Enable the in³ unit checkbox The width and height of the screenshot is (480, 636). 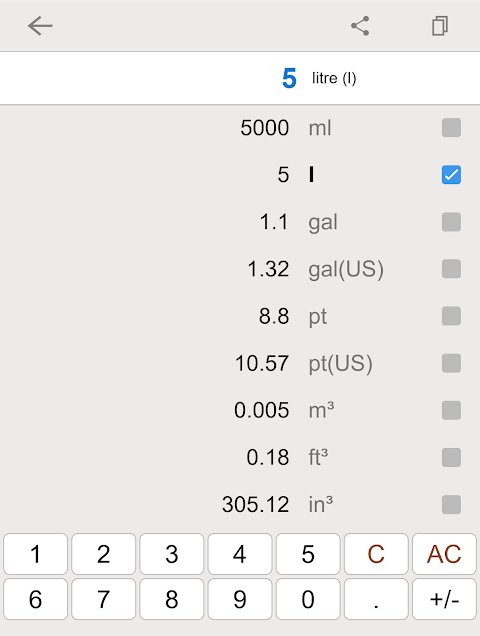(451, 505)
